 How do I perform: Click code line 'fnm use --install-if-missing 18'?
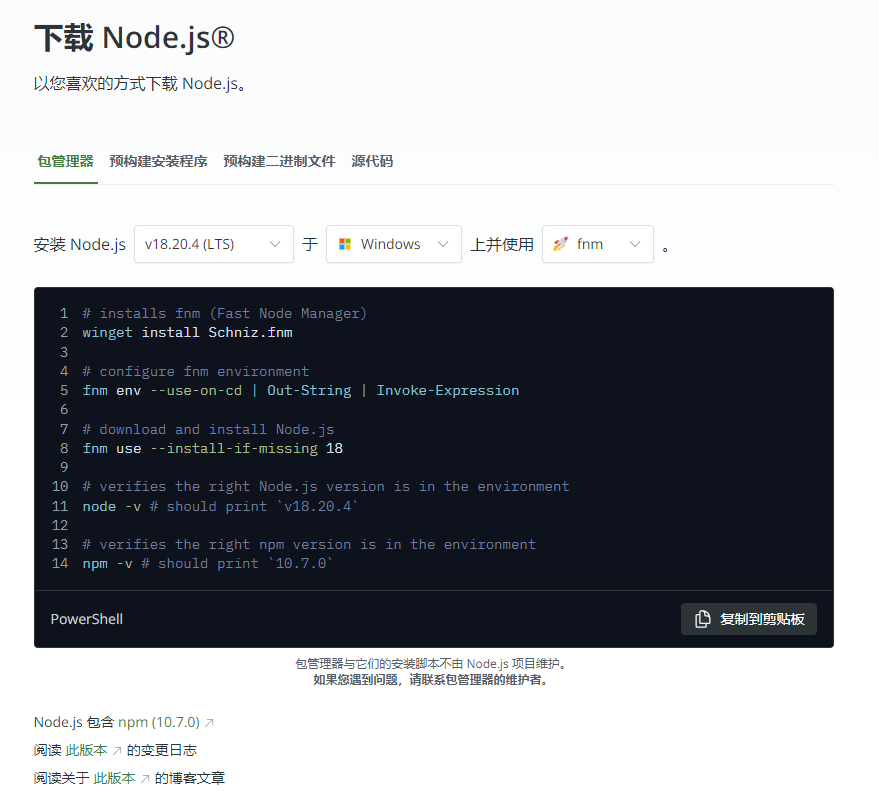coord(212,448)
